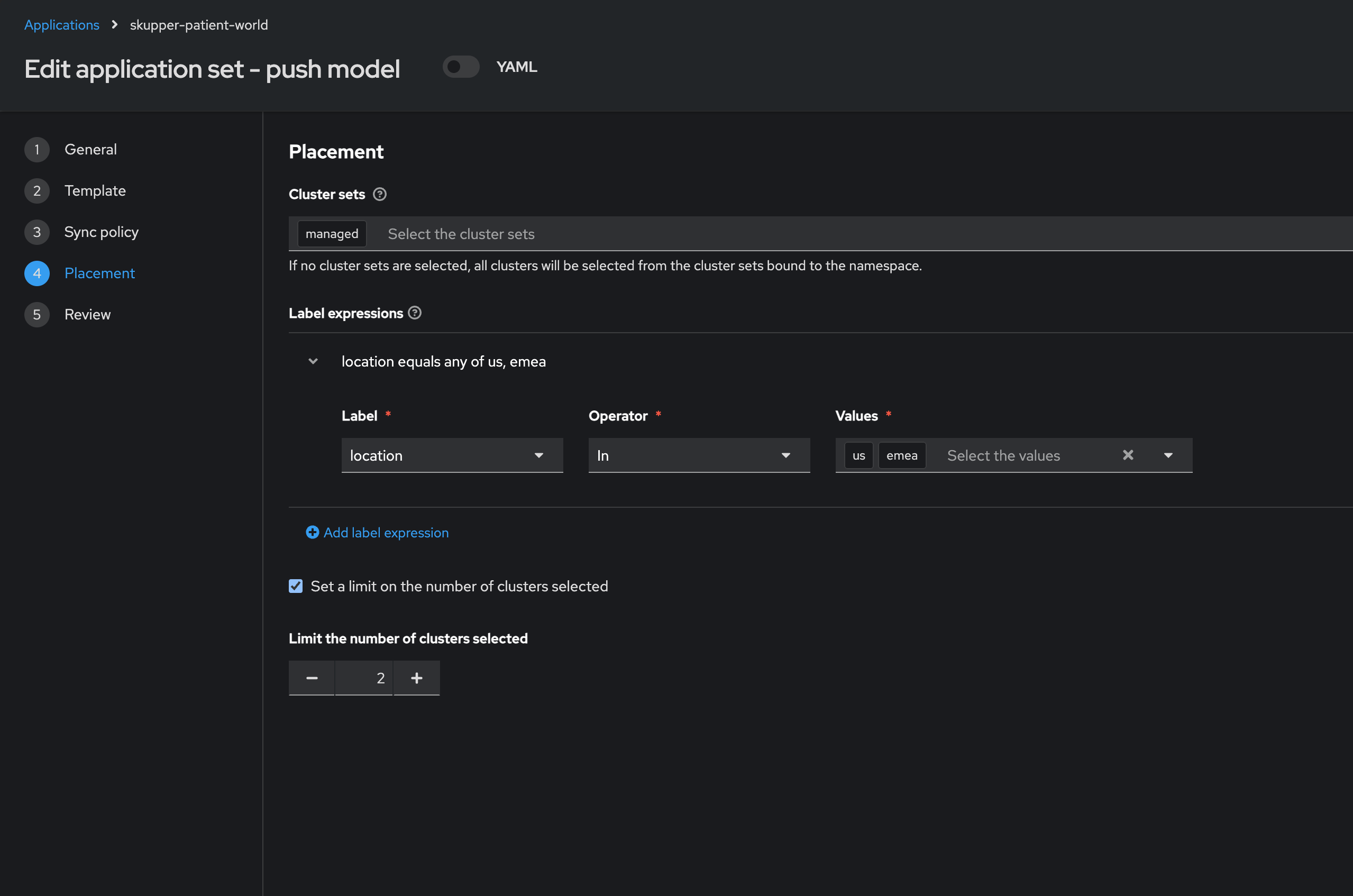Uncheck Set a limit on clusters selected

click(295, 586)
